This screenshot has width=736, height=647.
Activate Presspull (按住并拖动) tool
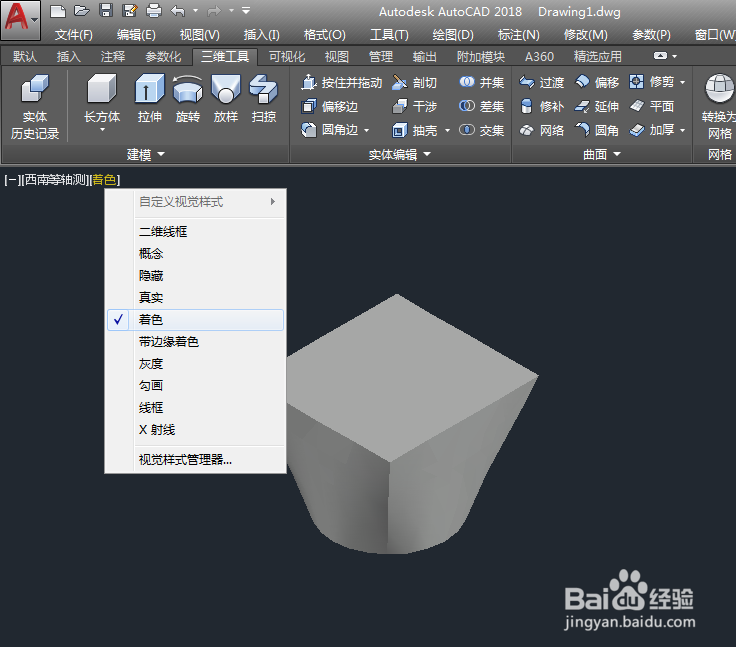[x=342, y=83]
